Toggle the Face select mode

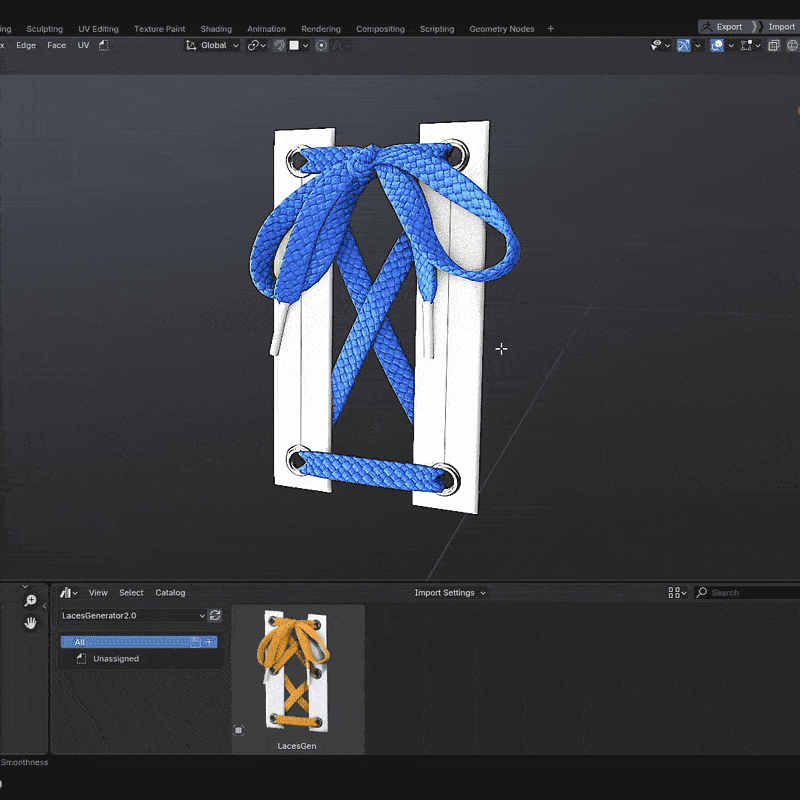click(x=56, y=45)
